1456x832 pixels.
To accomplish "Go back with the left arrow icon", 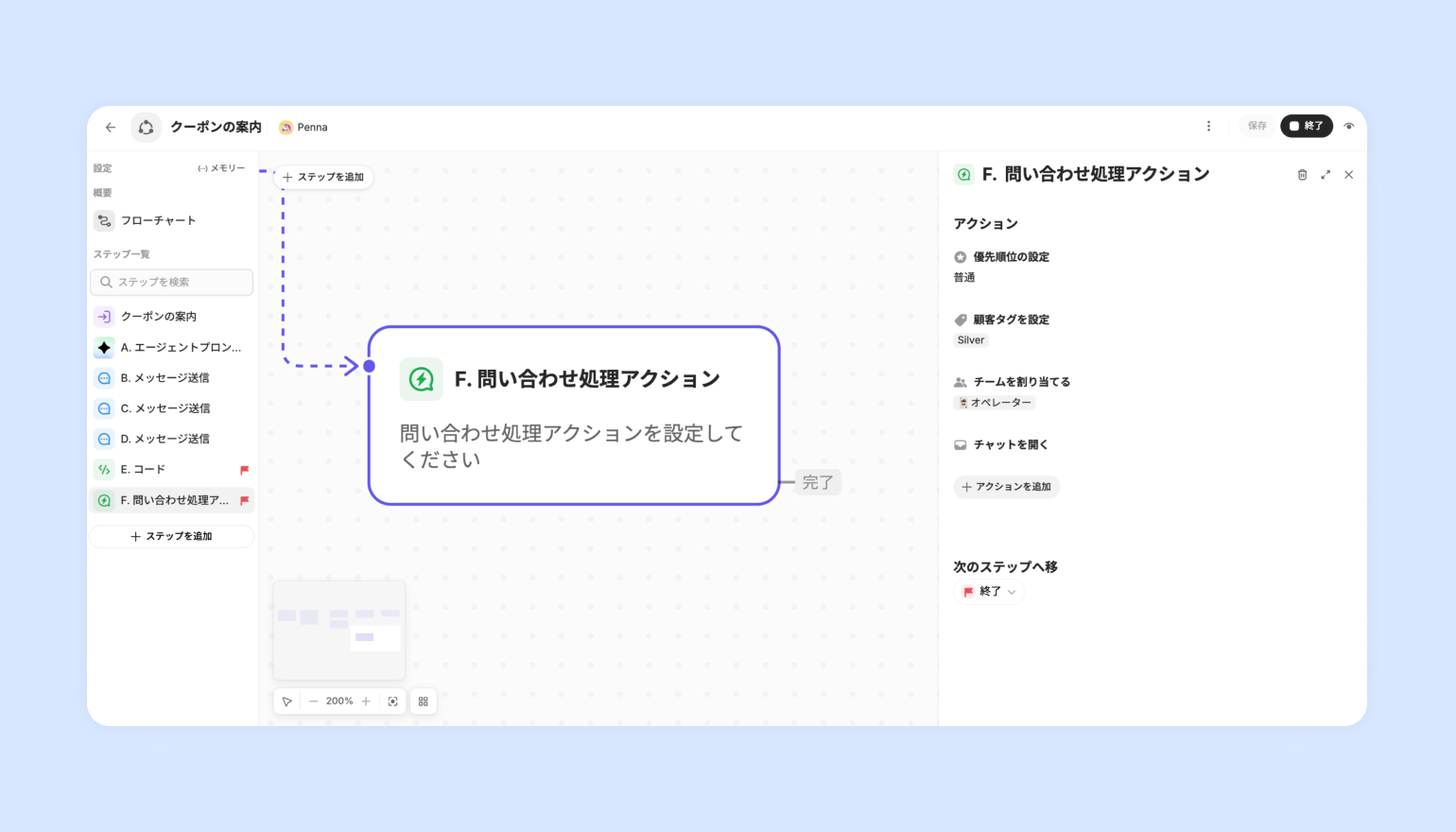I will [111, 128].
